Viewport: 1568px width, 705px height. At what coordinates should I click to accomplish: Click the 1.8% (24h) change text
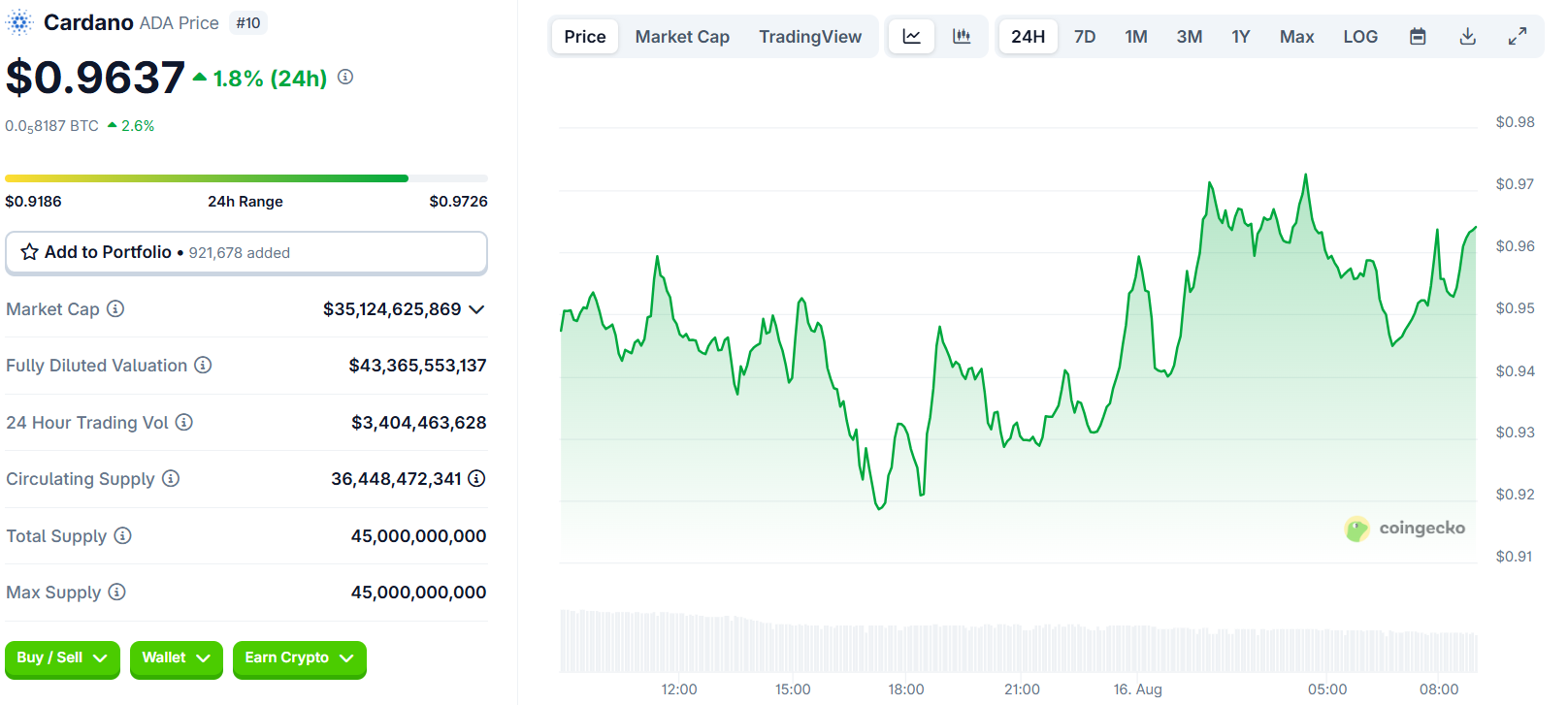[x=270, y=79]
